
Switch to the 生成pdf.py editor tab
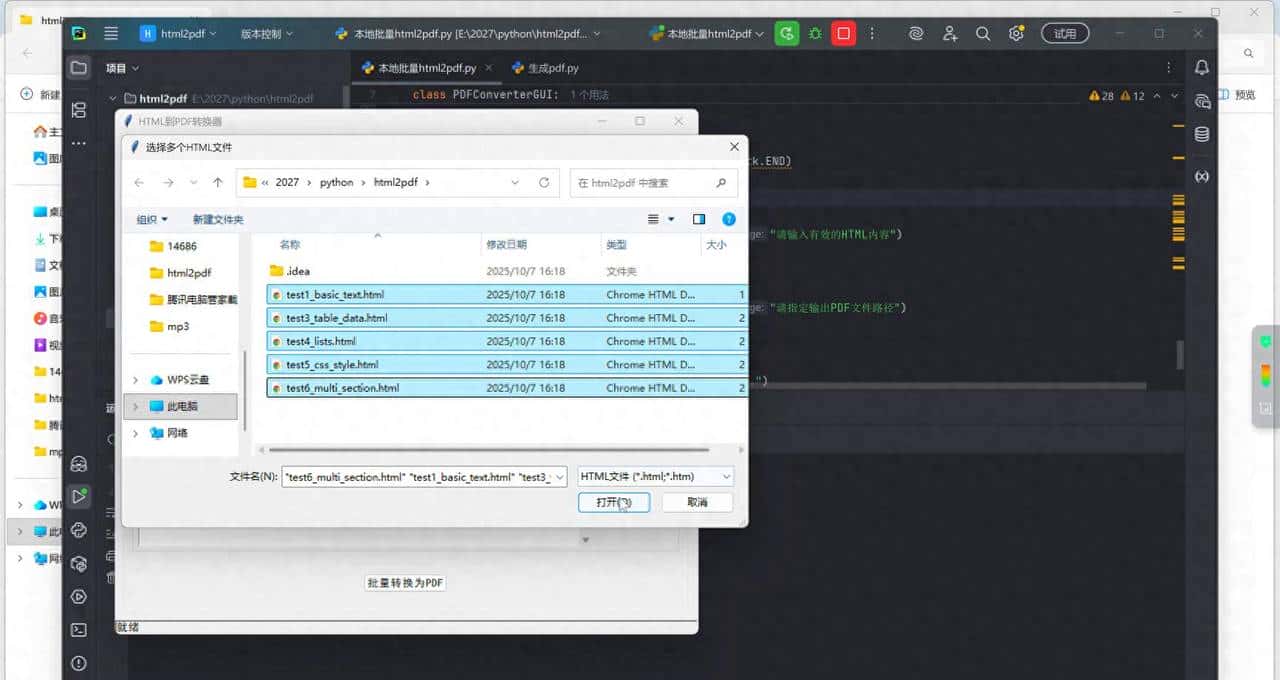tap(545, 68)
